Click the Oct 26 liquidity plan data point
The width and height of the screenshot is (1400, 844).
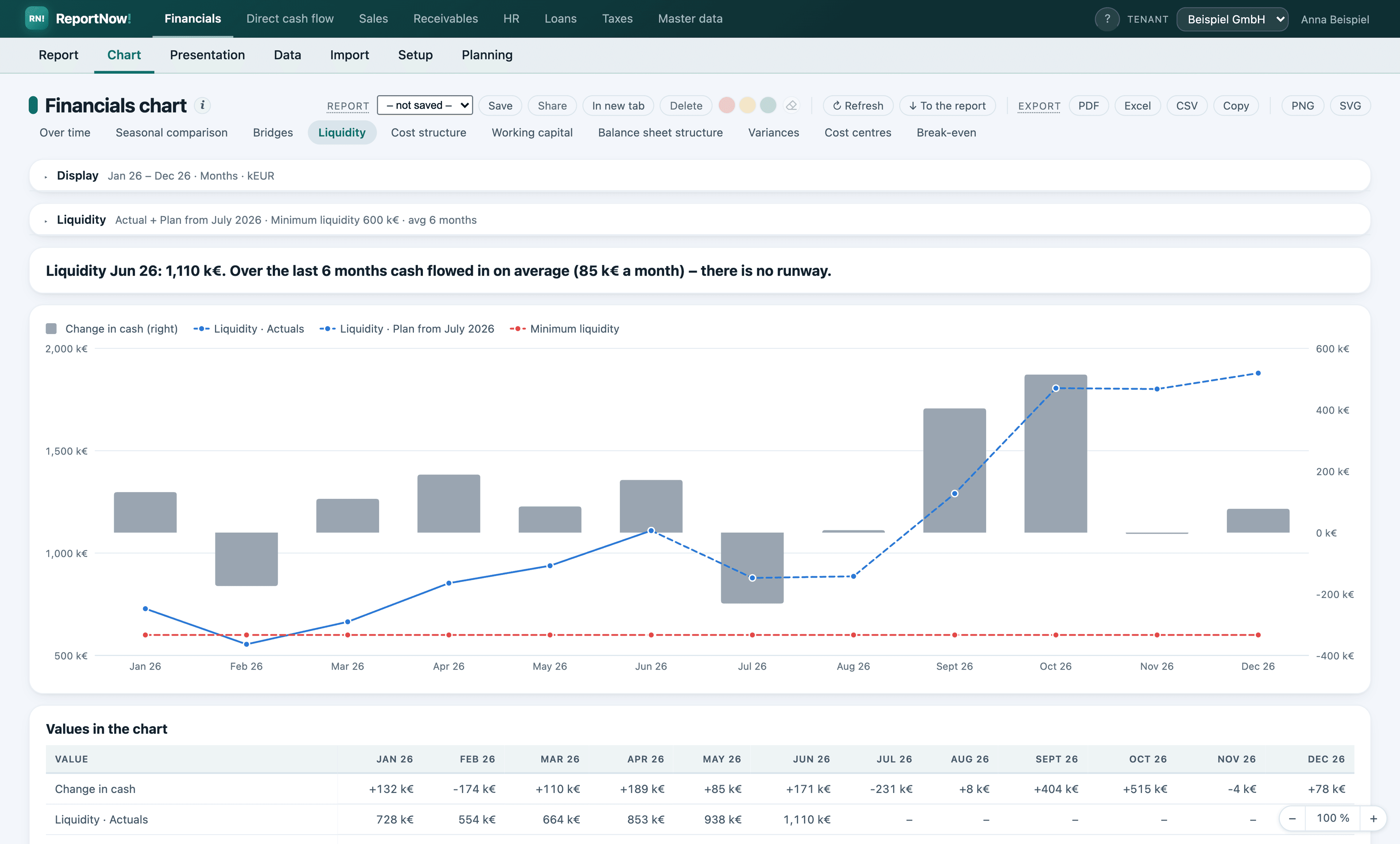[x=1056, y=388]
